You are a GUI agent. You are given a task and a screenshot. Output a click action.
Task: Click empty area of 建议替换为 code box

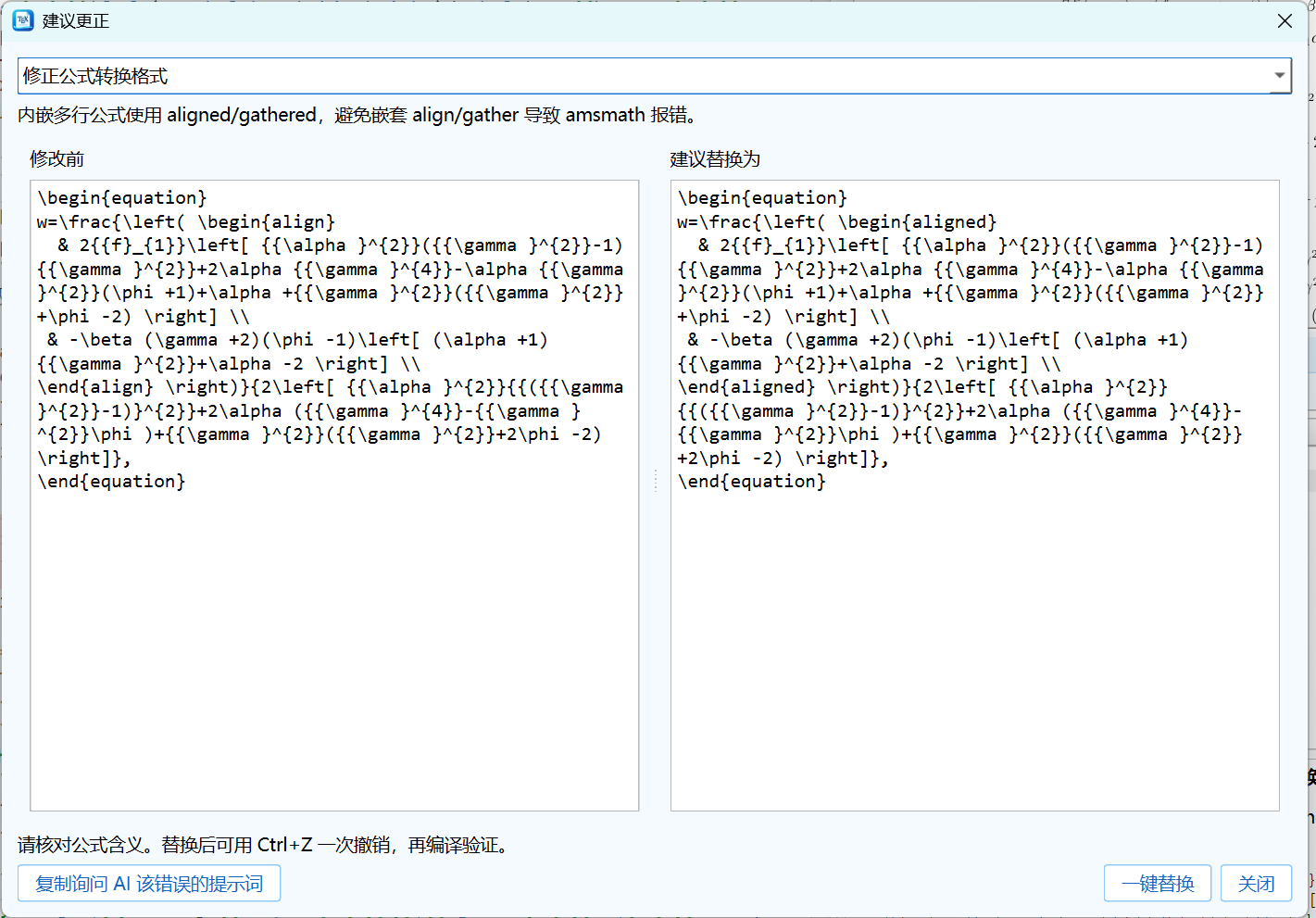974,648
